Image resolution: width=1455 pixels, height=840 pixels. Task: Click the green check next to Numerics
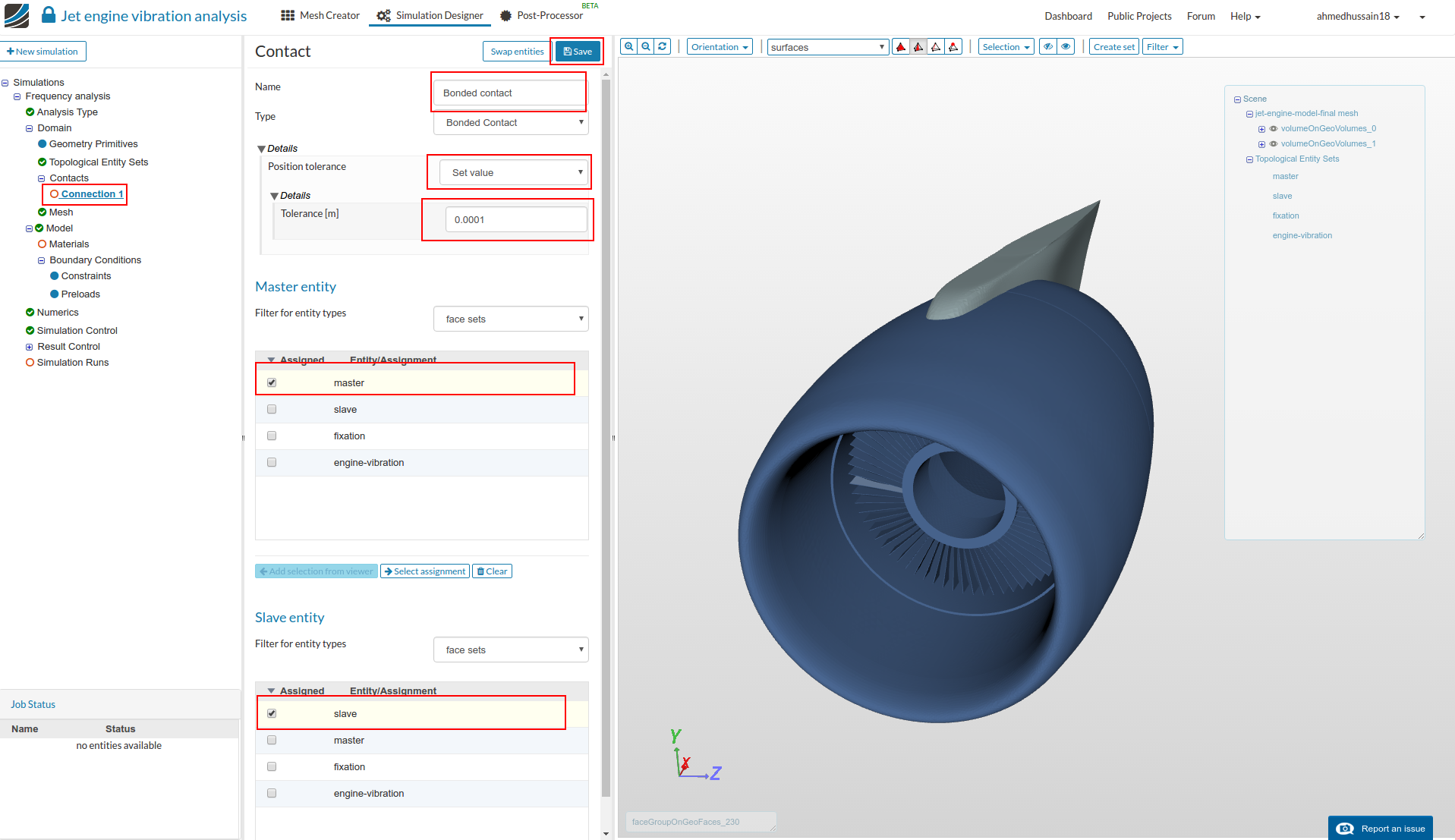[30, 313]
